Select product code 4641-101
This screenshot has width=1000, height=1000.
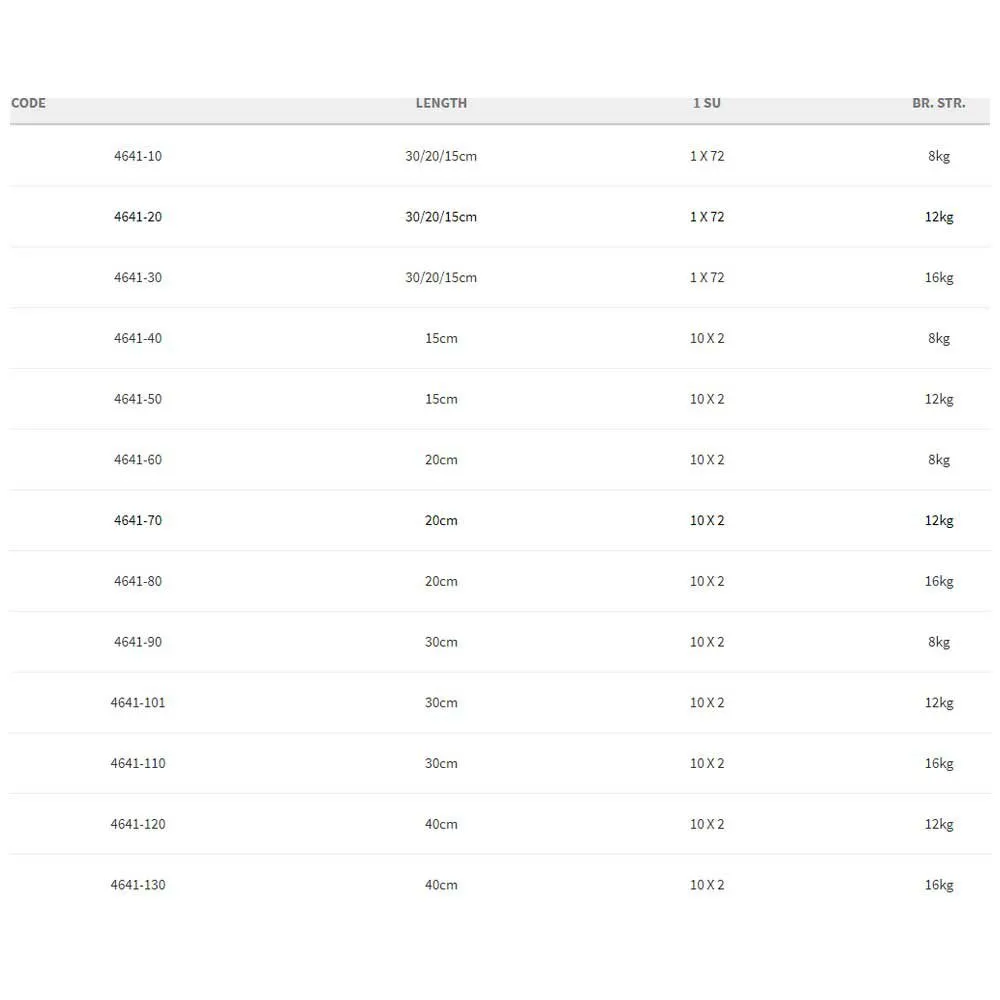coord(138,703)
